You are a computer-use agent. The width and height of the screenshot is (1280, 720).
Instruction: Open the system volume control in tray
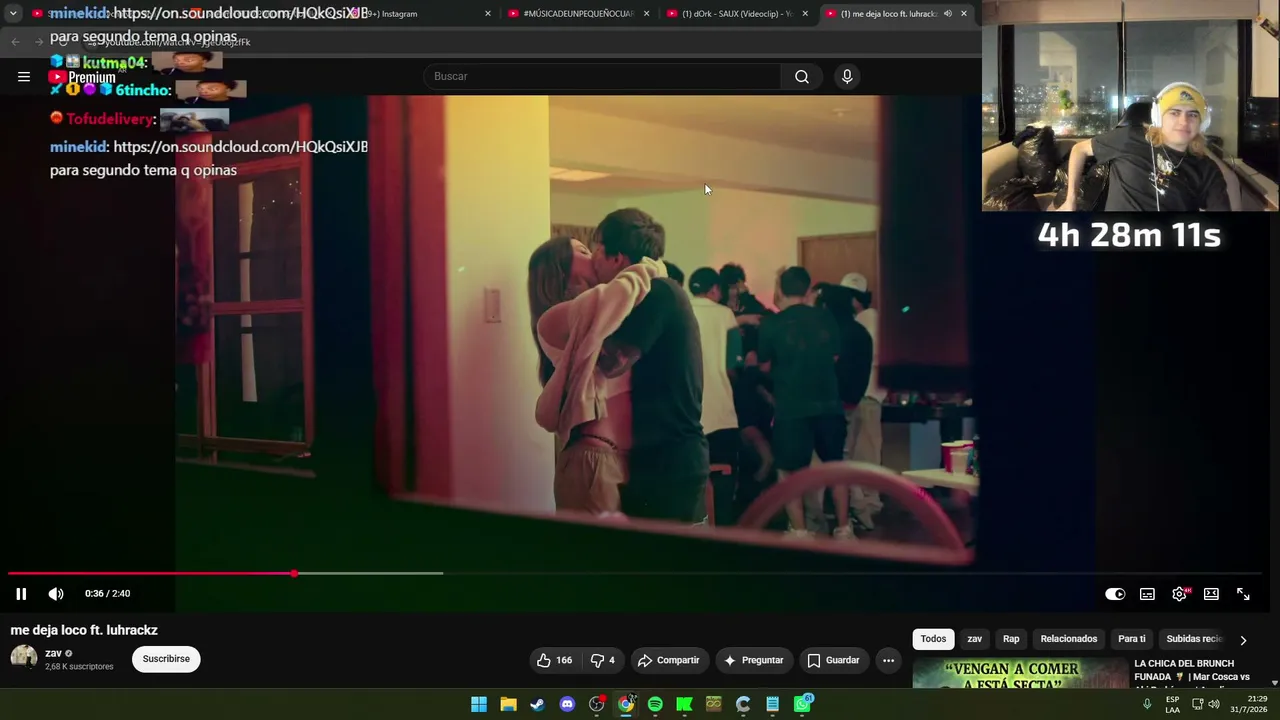1214,705
